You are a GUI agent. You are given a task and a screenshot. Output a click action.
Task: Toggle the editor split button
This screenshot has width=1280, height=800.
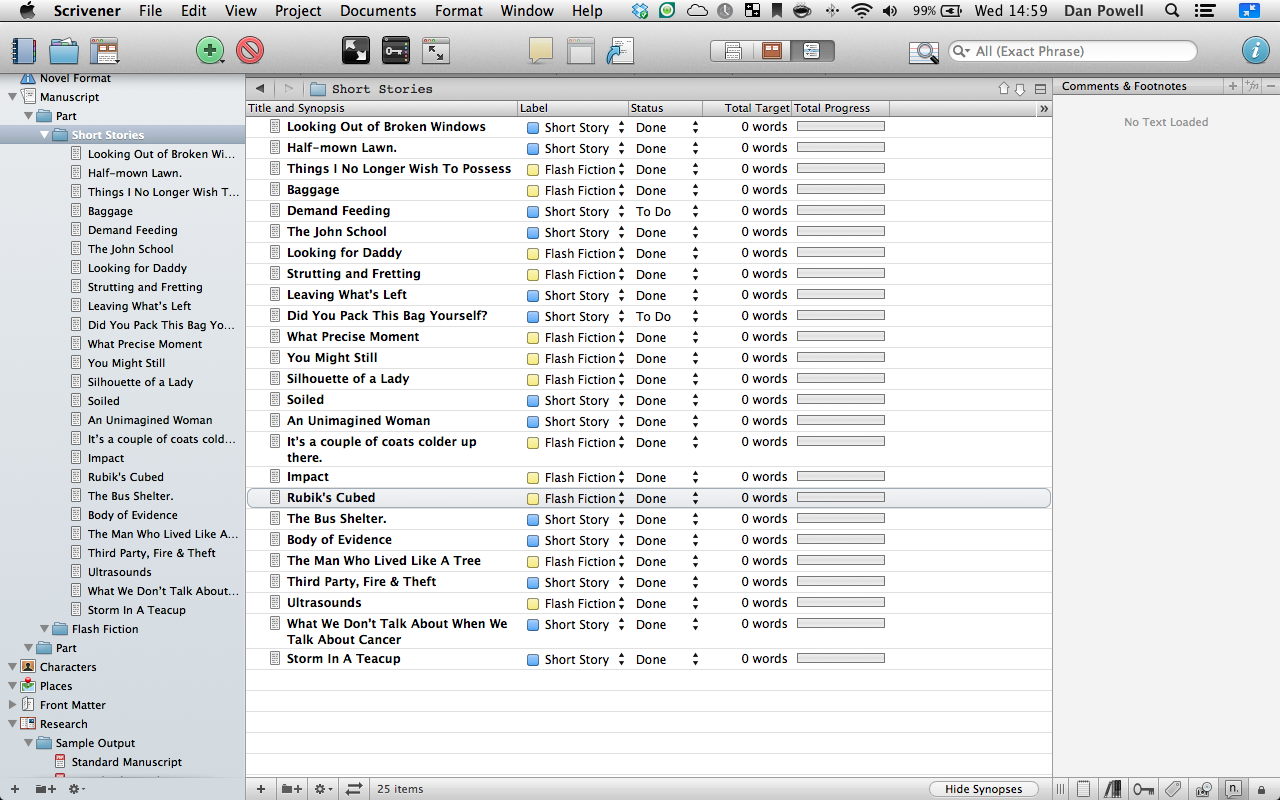(x=1040, y=89)
